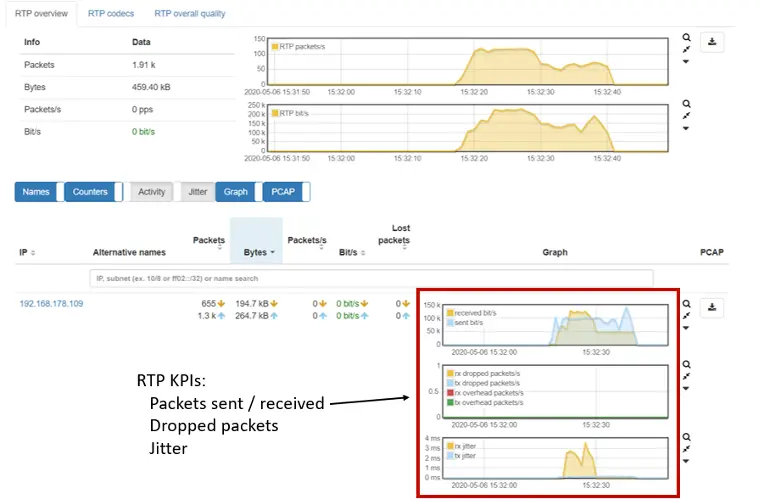
Task: Click resize icon beside dropped packets graph
Action: click(x=686, y=376)
